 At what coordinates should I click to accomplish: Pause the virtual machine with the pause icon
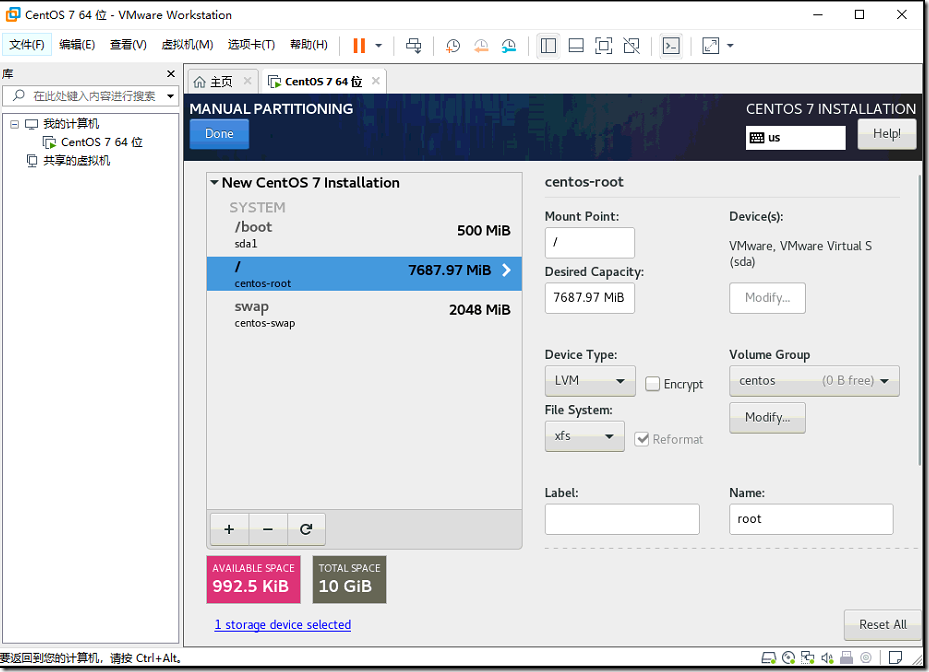click(x=359, y=46)
